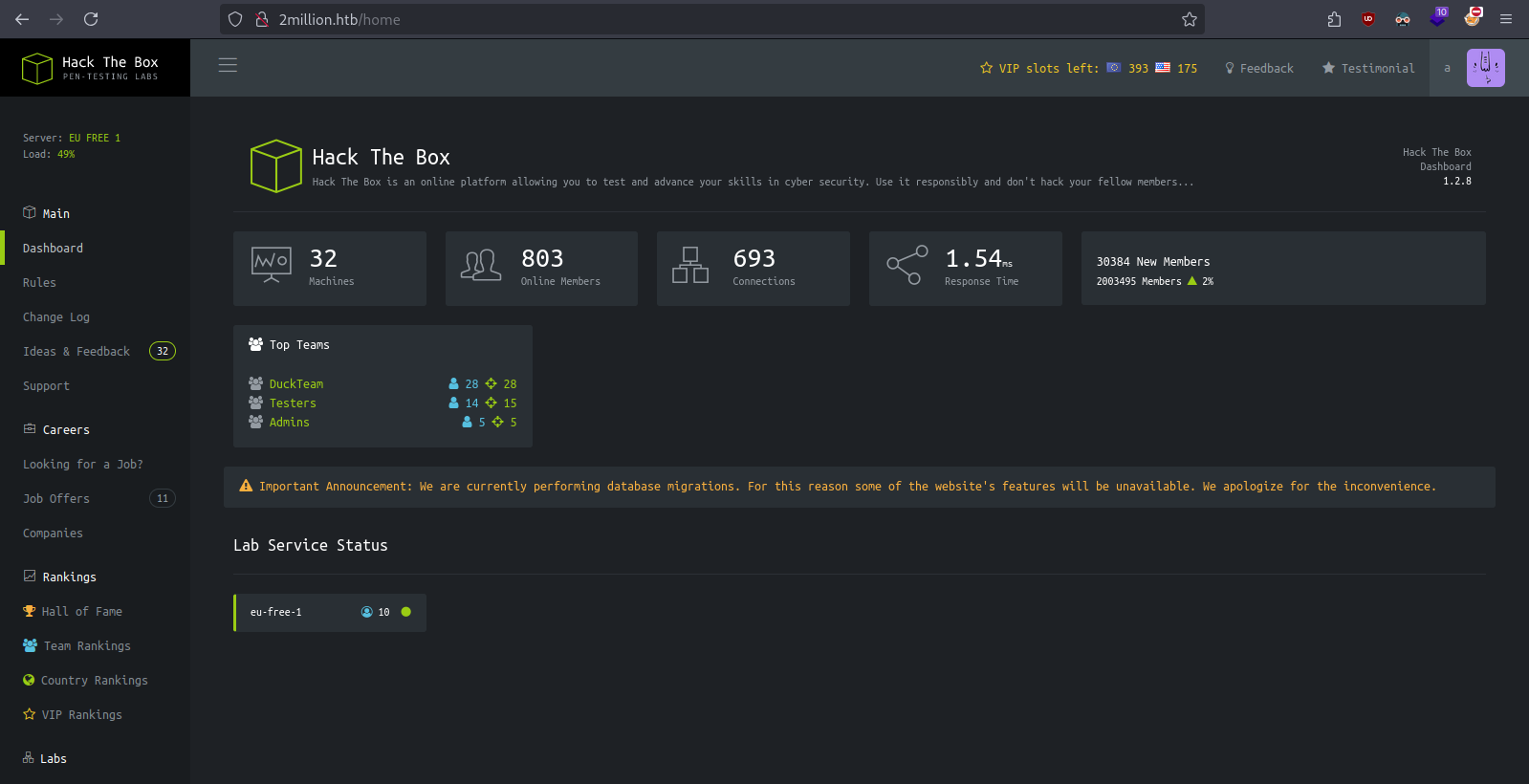This screenshot has width=1529, height=784.
Task: Click the crosshair icon in Admins row
Action: pyautogui.click(x=497, y=422)
